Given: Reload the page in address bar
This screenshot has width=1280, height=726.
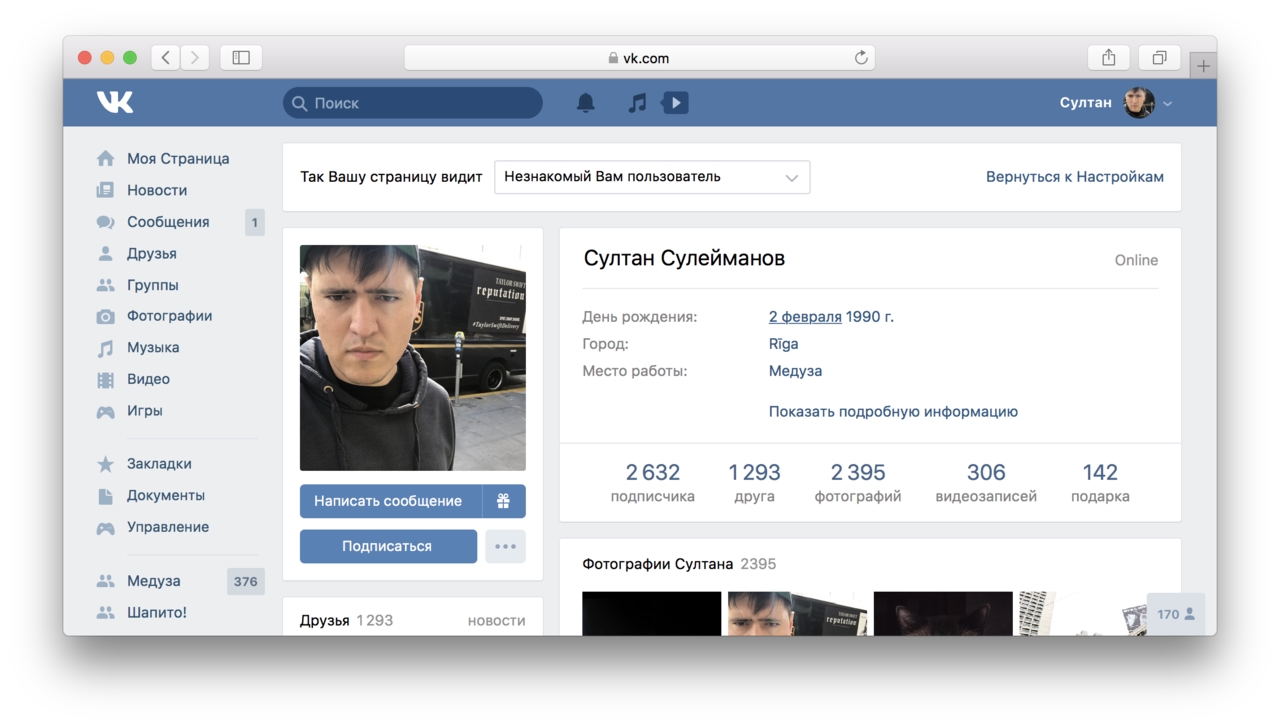Looking at the screenshot, I should pos(860,58).
